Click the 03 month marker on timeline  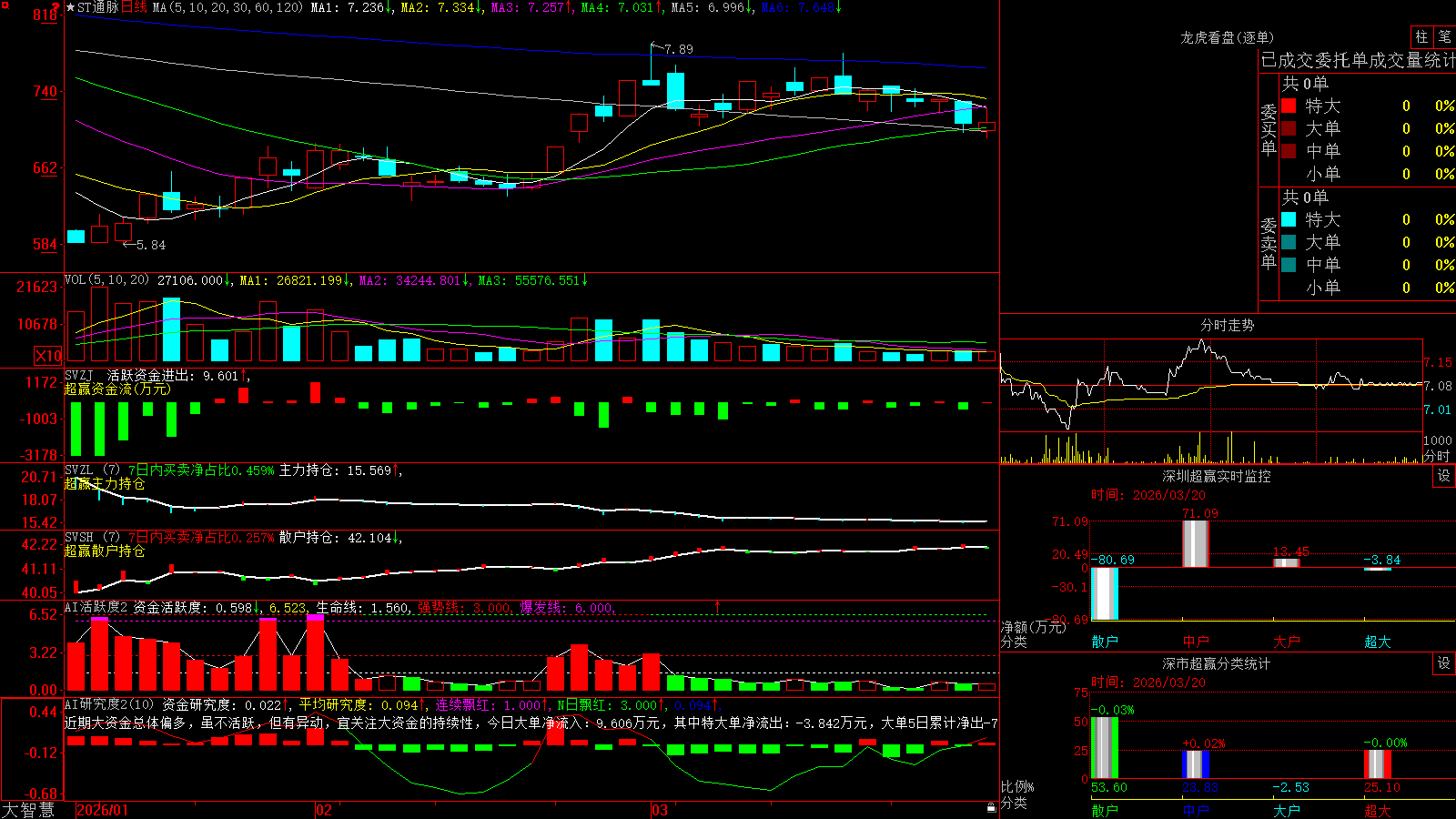click(x=660, y=810)
